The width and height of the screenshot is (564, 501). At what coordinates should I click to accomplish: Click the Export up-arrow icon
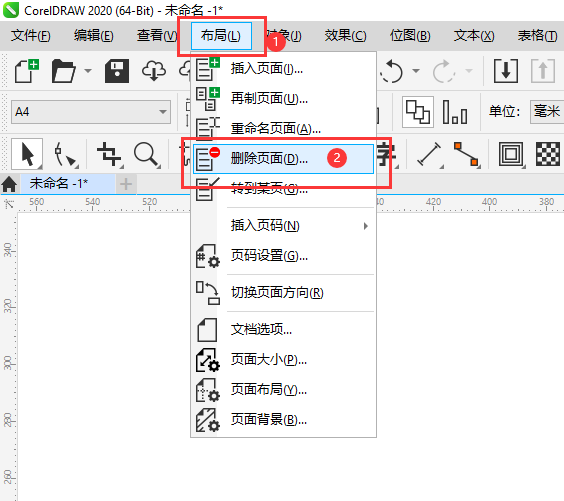(x=543, y=71)
